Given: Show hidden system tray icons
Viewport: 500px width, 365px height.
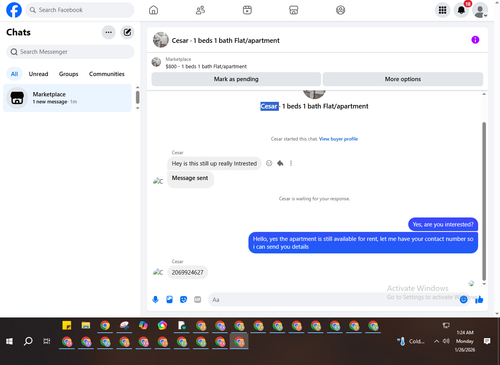Looking at the screenshot, I should point(436,341).
